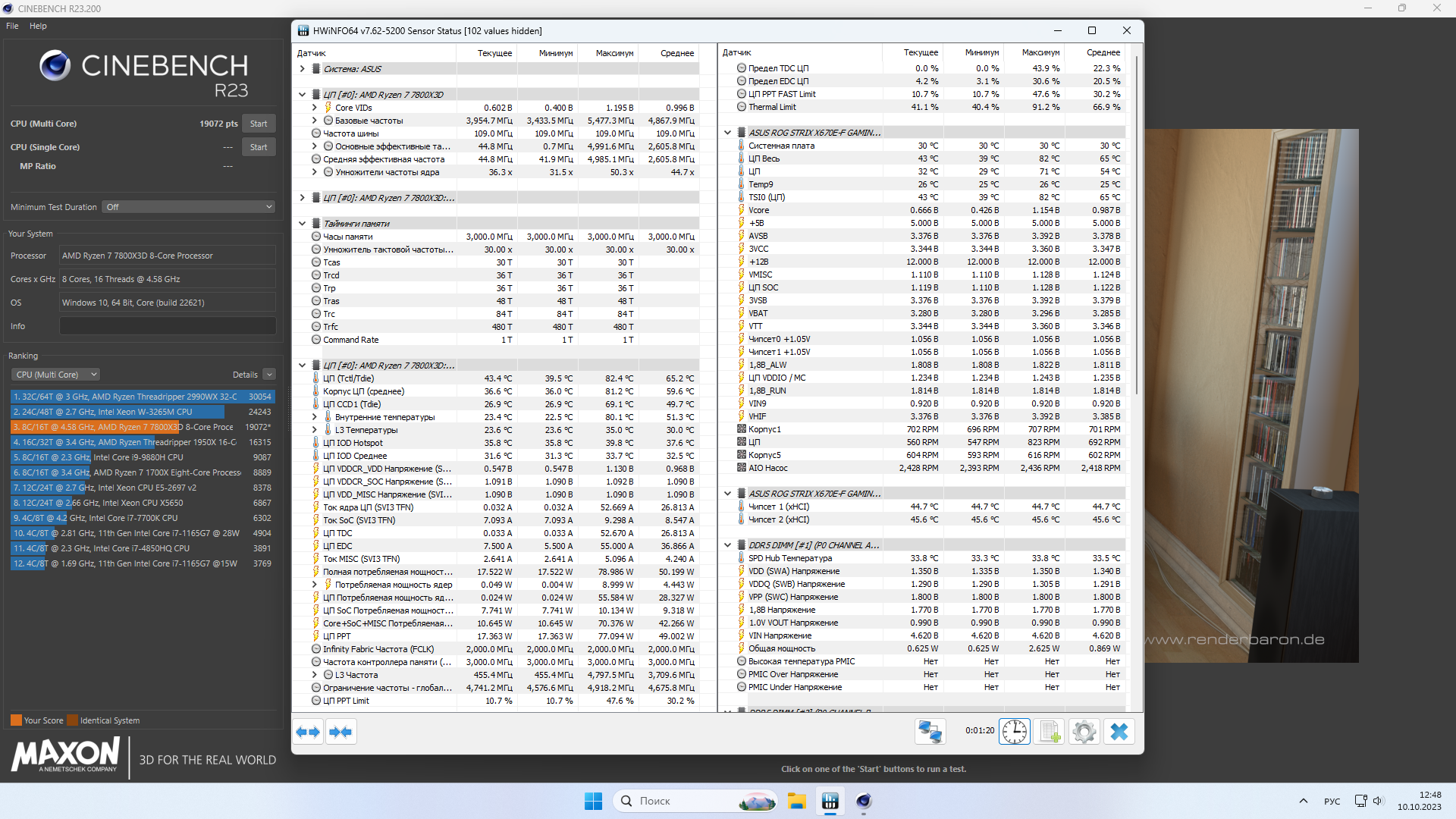Start the CPU Multi Core test
Image resolution: width=1456 pixels, height=819 pixels.
pyautogui.click(x=259, y=124)
